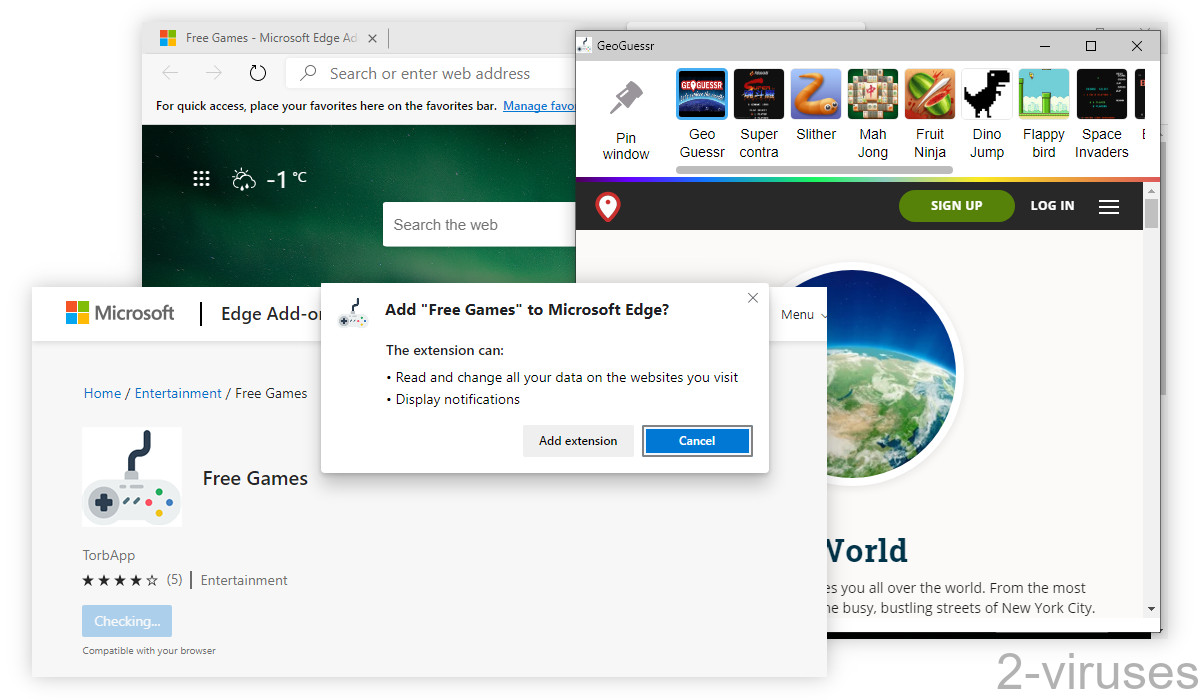Open the Entertainment breadcrumb link
1200x700 pixels.
pyautogui.click(x=178, y=393)
